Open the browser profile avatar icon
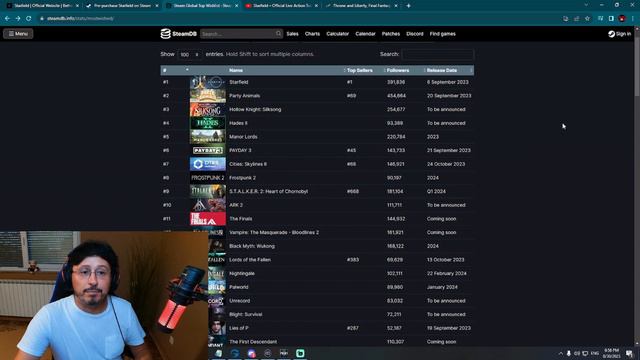 622,18
